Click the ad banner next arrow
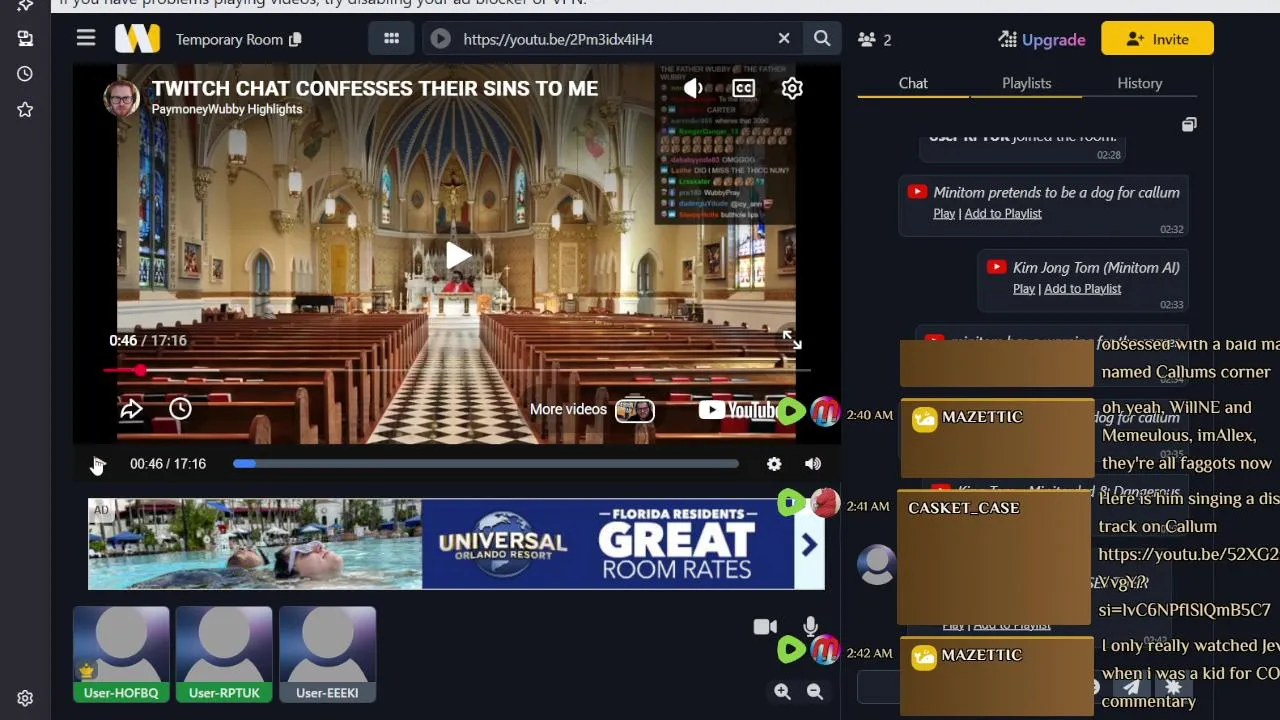 809,544
